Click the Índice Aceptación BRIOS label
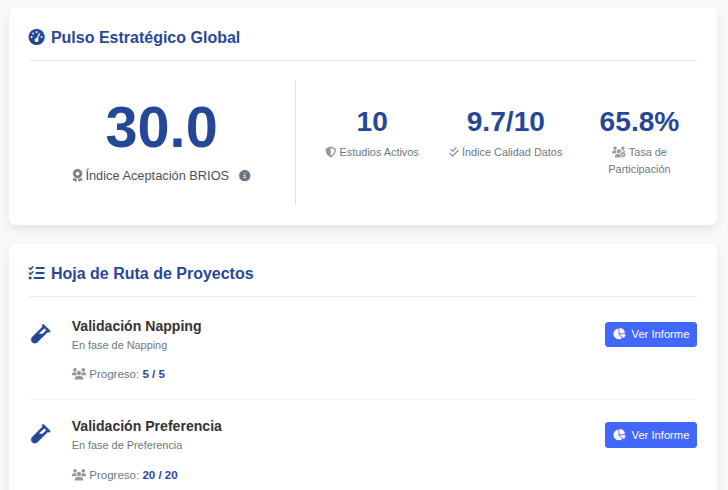Image resolution: width=728 pixels, height=490 pixels. (x=157, y=176)
